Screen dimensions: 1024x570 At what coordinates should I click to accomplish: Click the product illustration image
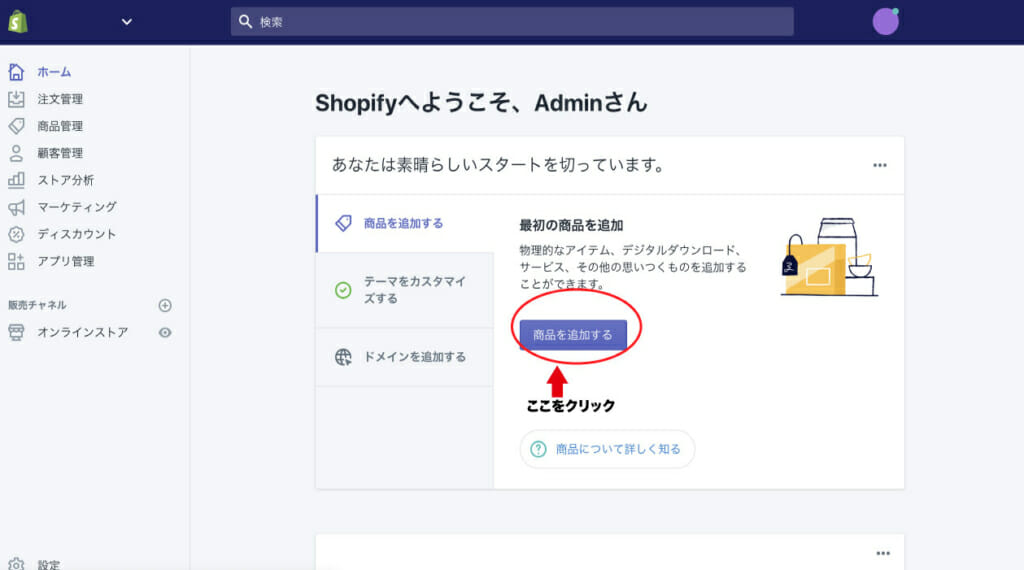pyautogui.click(x=829, y=257)
